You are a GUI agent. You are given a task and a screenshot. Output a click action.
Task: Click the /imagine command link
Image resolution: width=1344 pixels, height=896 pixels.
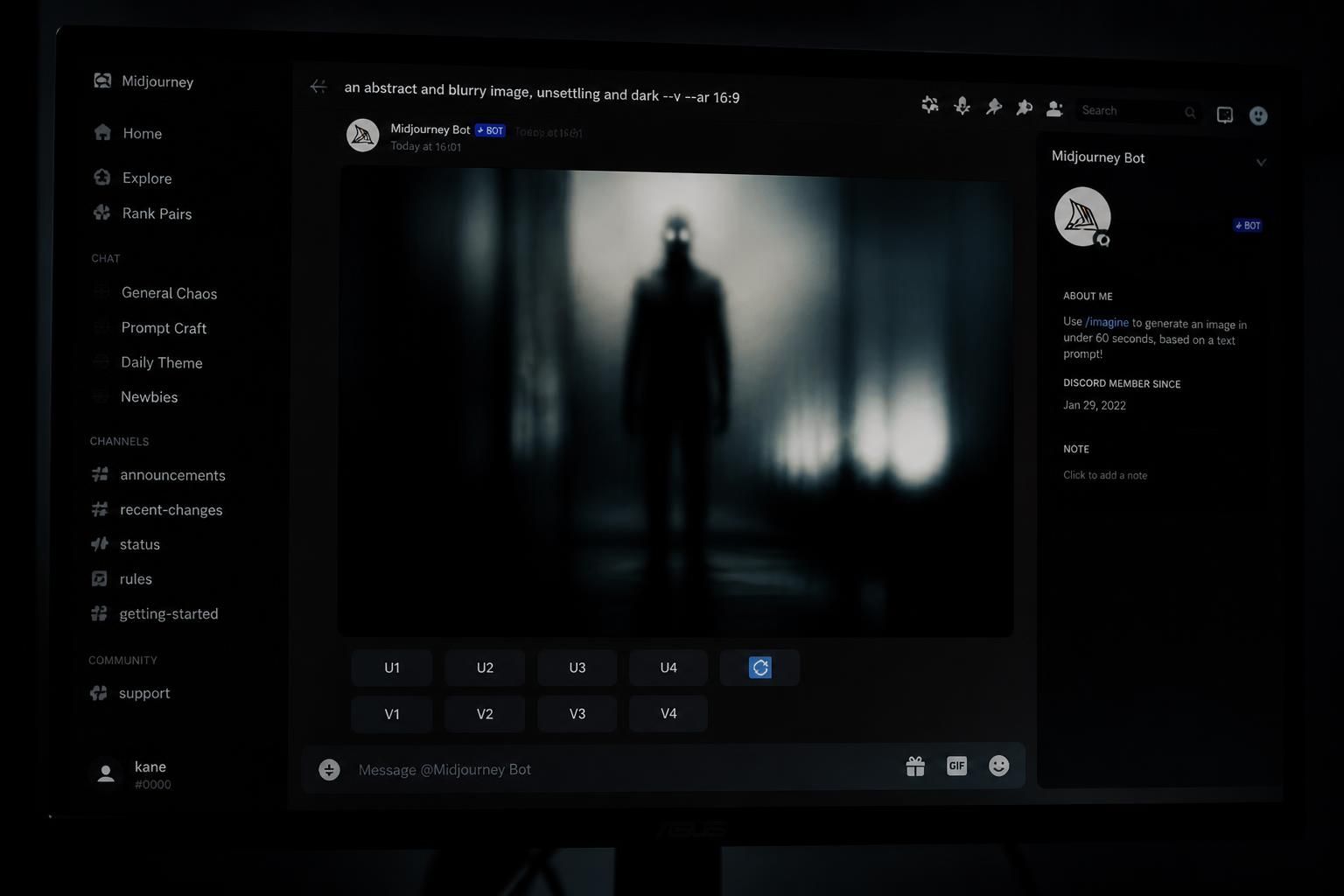1107,322
